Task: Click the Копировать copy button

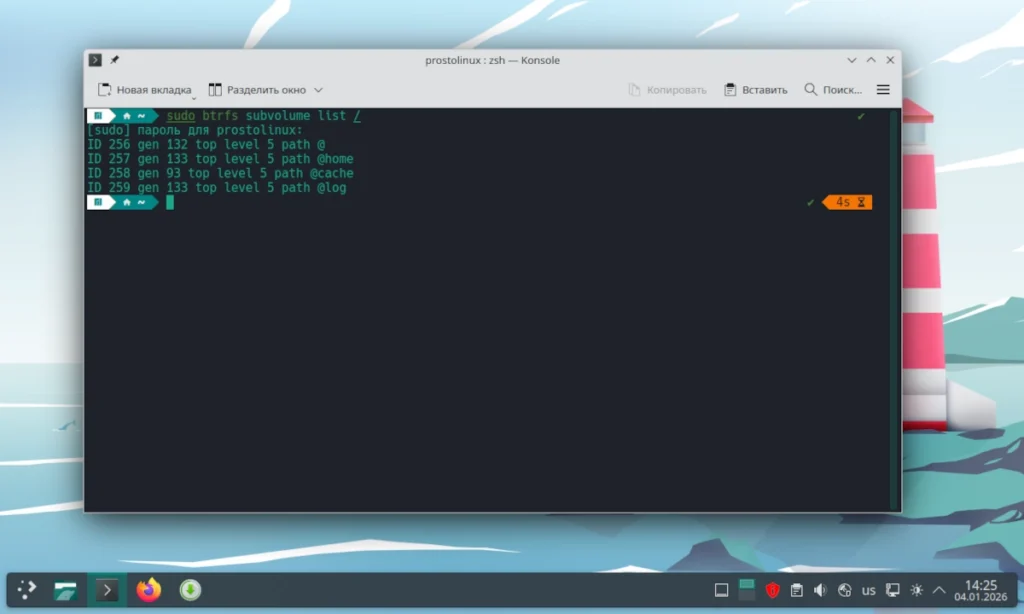Action: coord(667,90)
